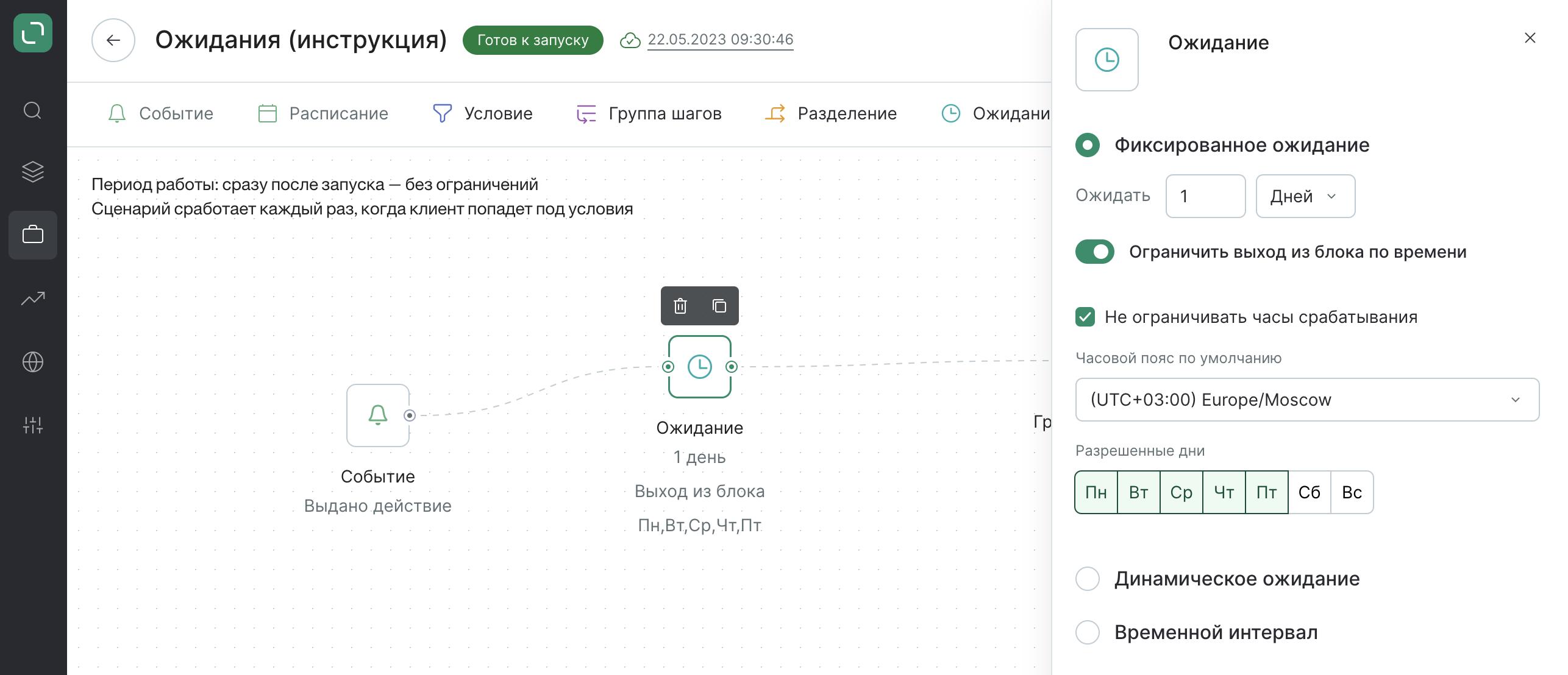Add a Расписание block from toolbar
Viewport: 1568px width, 675px height.
click(323, 113)
